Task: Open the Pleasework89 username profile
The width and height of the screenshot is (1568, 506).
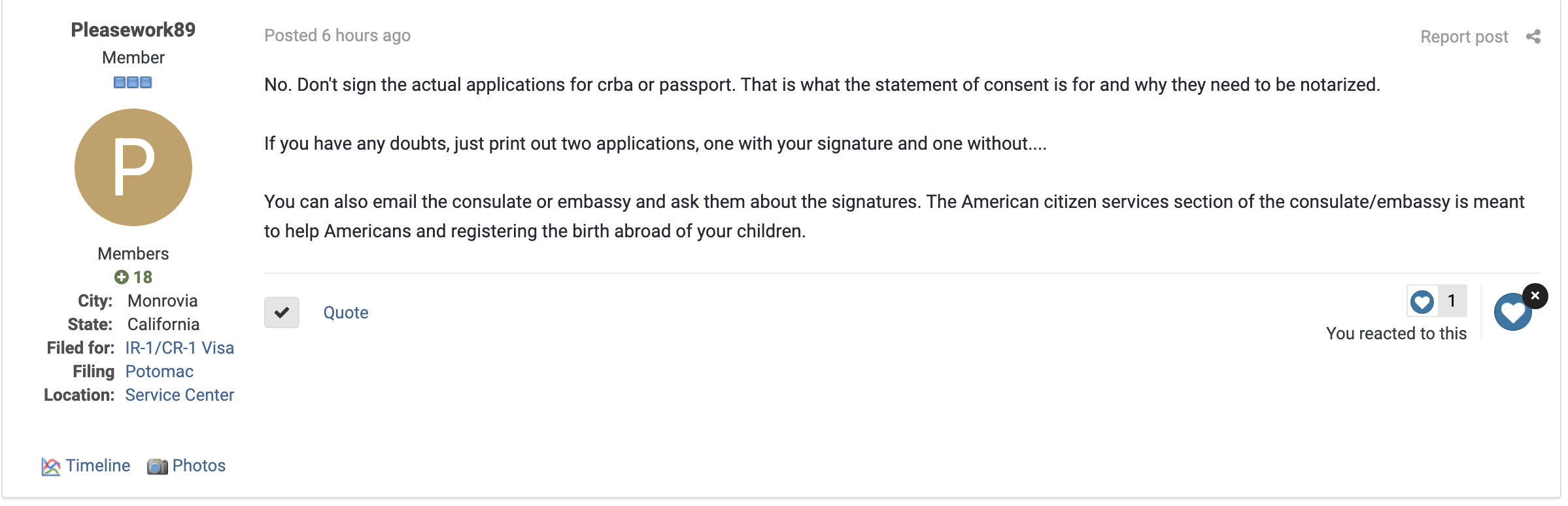Action: (x=133, y=29)
